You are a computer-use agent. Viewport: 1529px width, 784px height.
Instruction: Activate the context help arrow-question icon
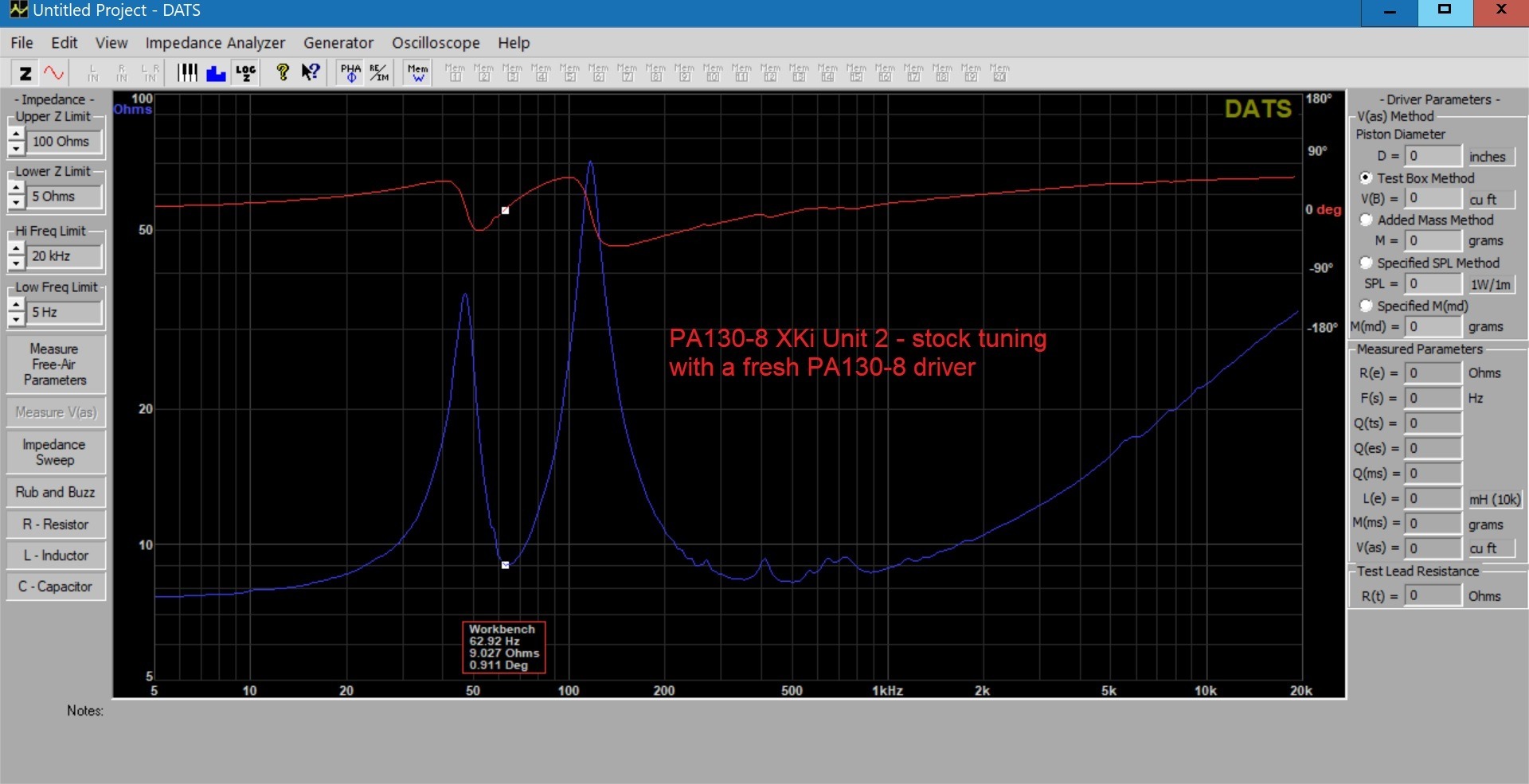[311, 73]
